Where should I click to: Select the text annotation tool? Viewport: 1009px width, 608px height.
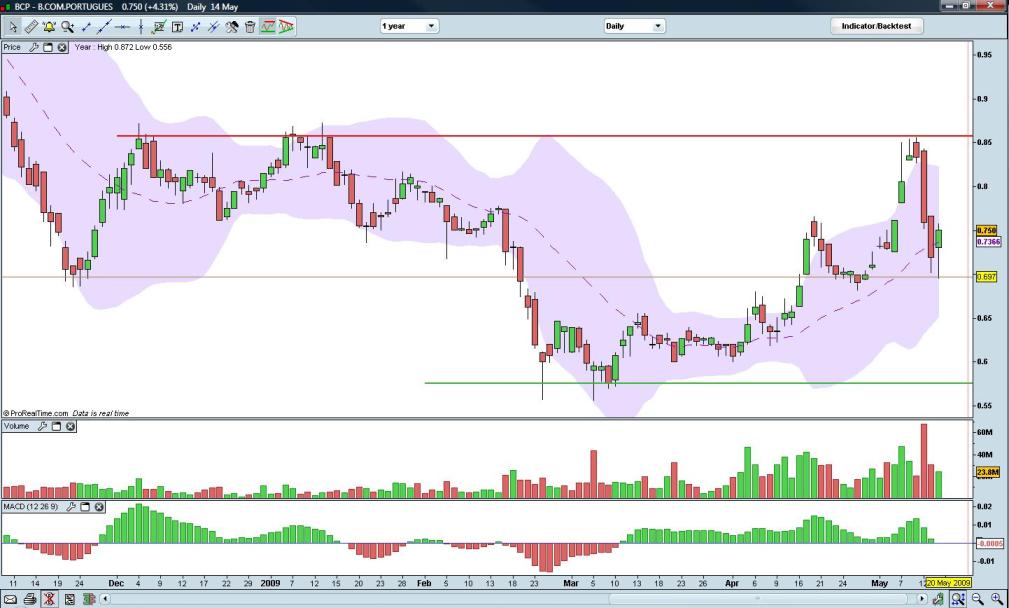pos(177,26)
